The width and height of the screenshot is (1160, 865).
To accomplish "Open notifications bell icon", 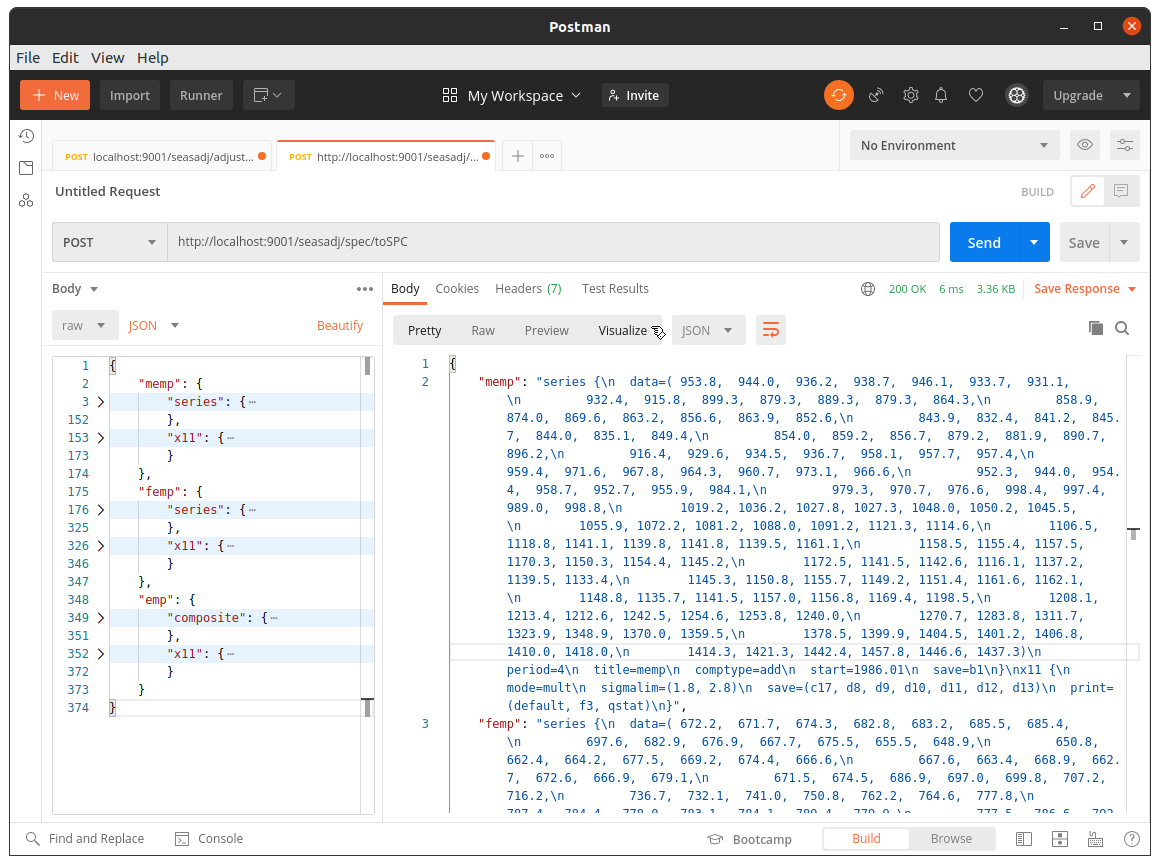I will pyautogui.click(x=941, y=95).
